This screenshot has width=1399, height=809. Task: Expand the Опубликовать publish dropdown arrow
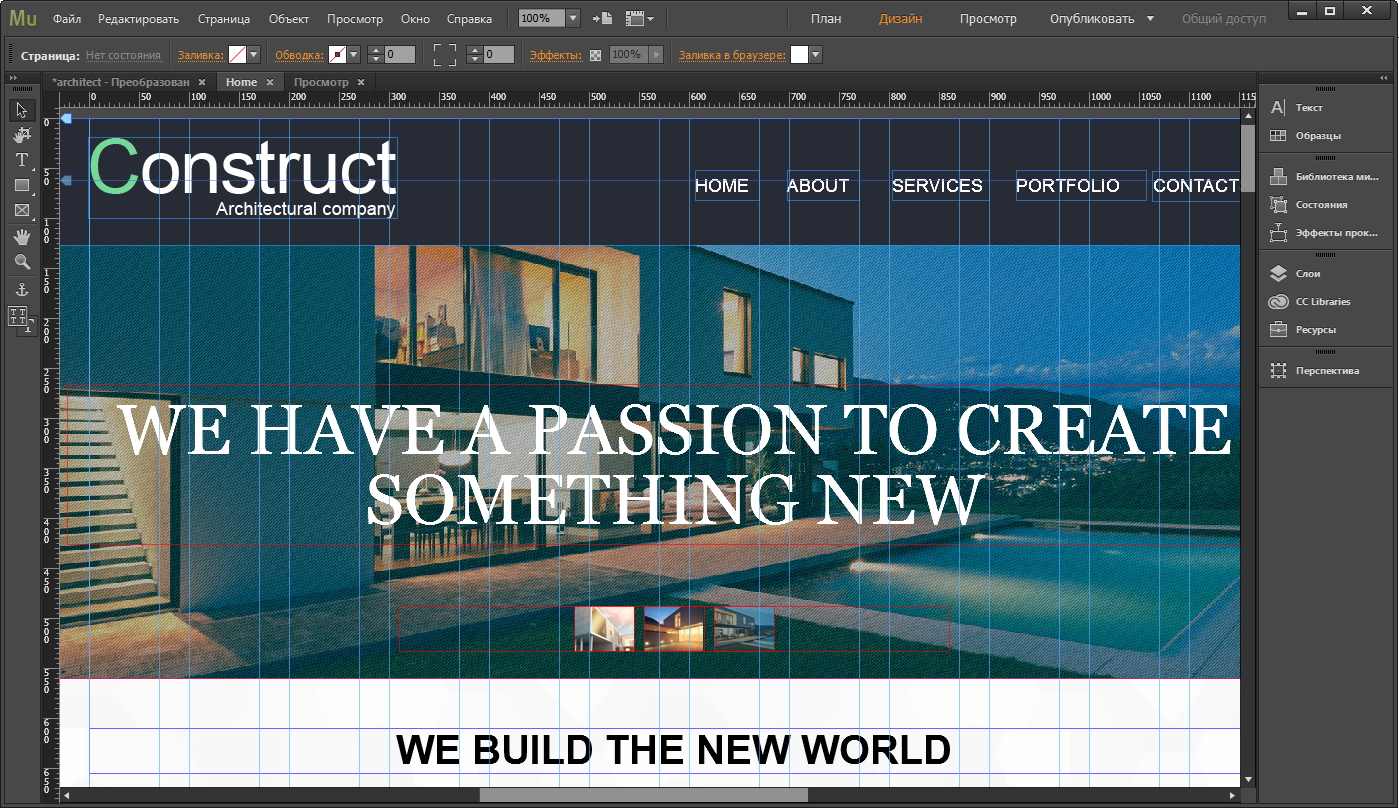pos(1150,19)
